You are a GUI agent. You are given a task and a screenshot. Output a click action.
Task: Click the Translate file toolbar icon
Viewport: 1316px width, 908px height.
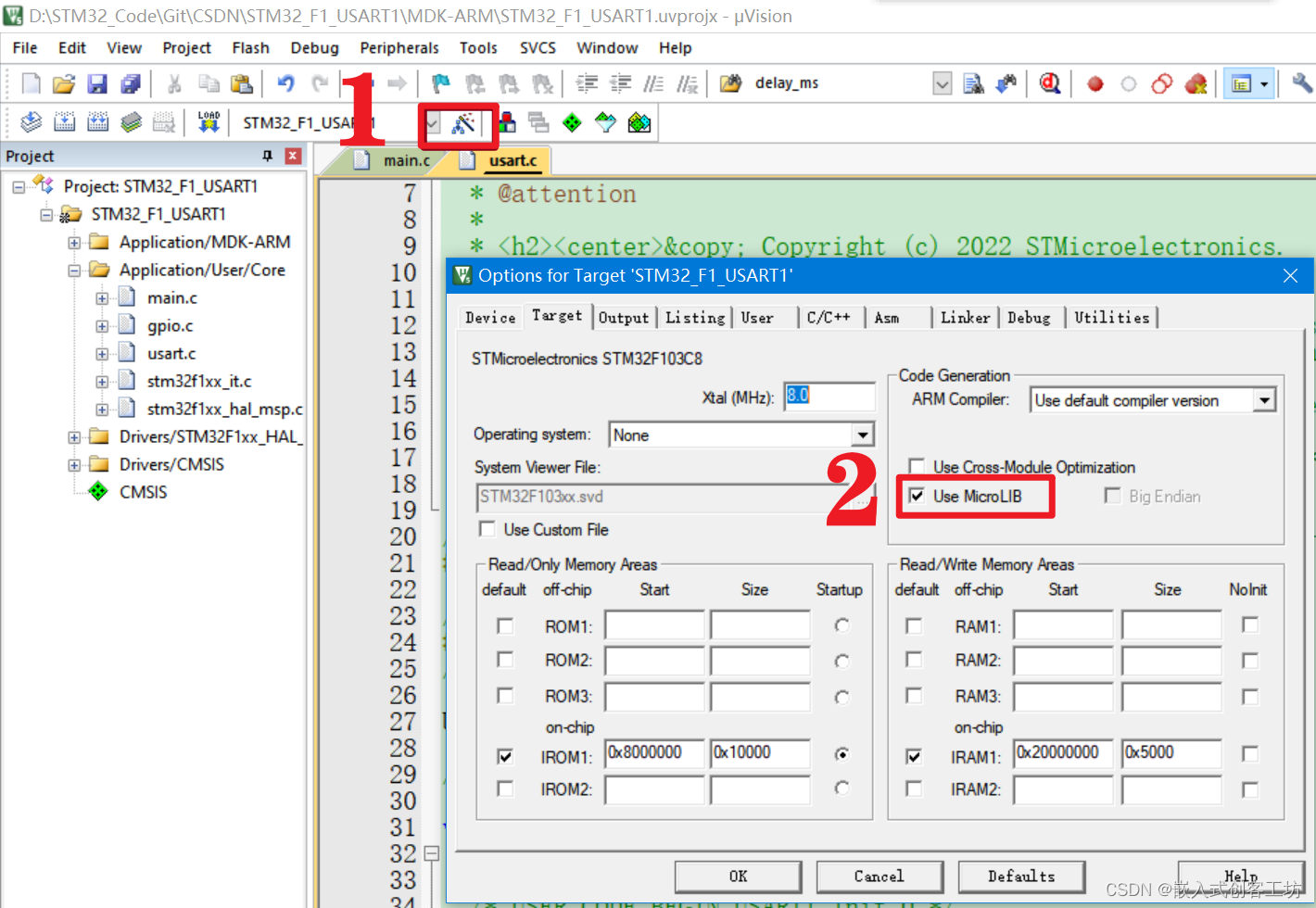pos(31,122)
